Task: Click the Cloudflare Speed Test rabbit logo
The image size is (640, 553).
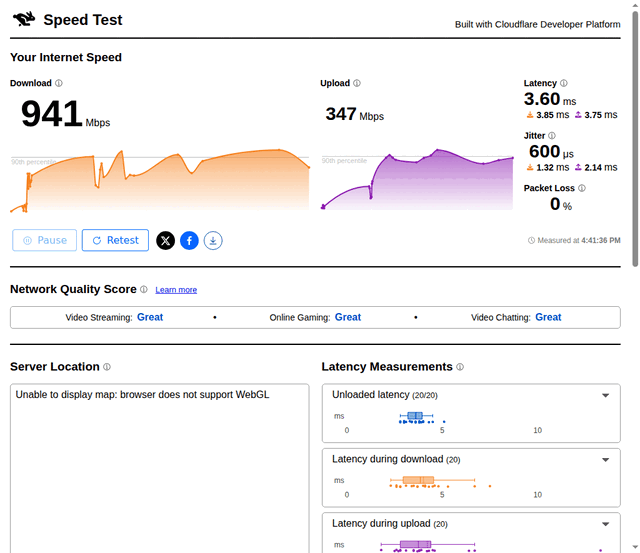Action: pos(24,19)
